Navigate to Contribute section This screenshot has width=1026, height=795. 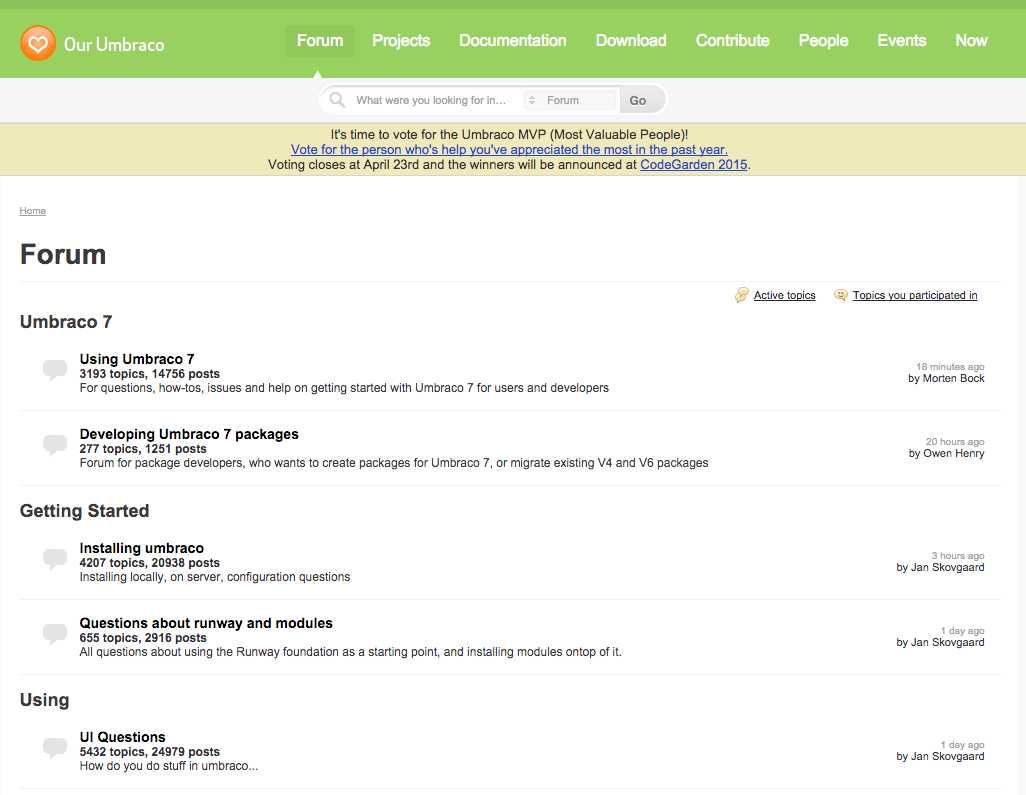click(x=732, y=41)
